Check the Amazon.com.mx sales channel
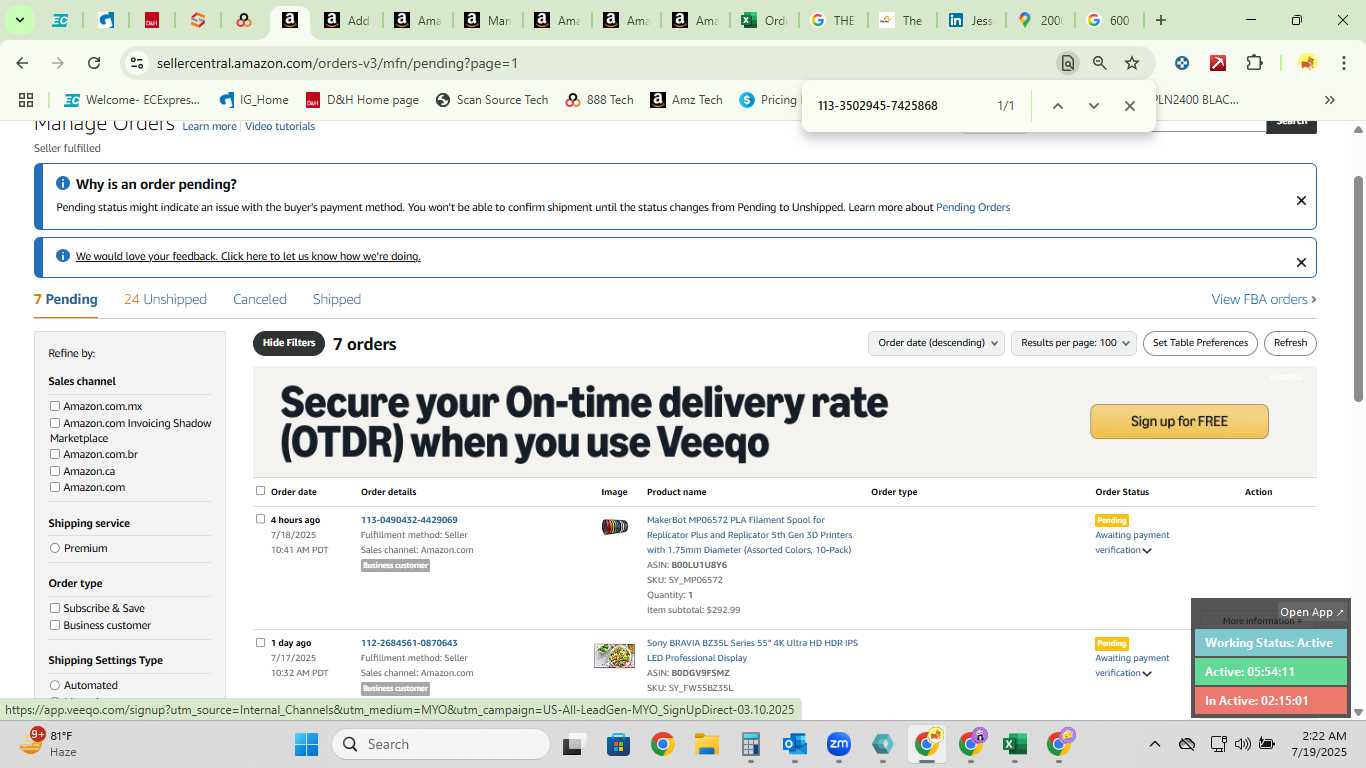Viewport: 1366px width, 768px height. pos(55,406)
